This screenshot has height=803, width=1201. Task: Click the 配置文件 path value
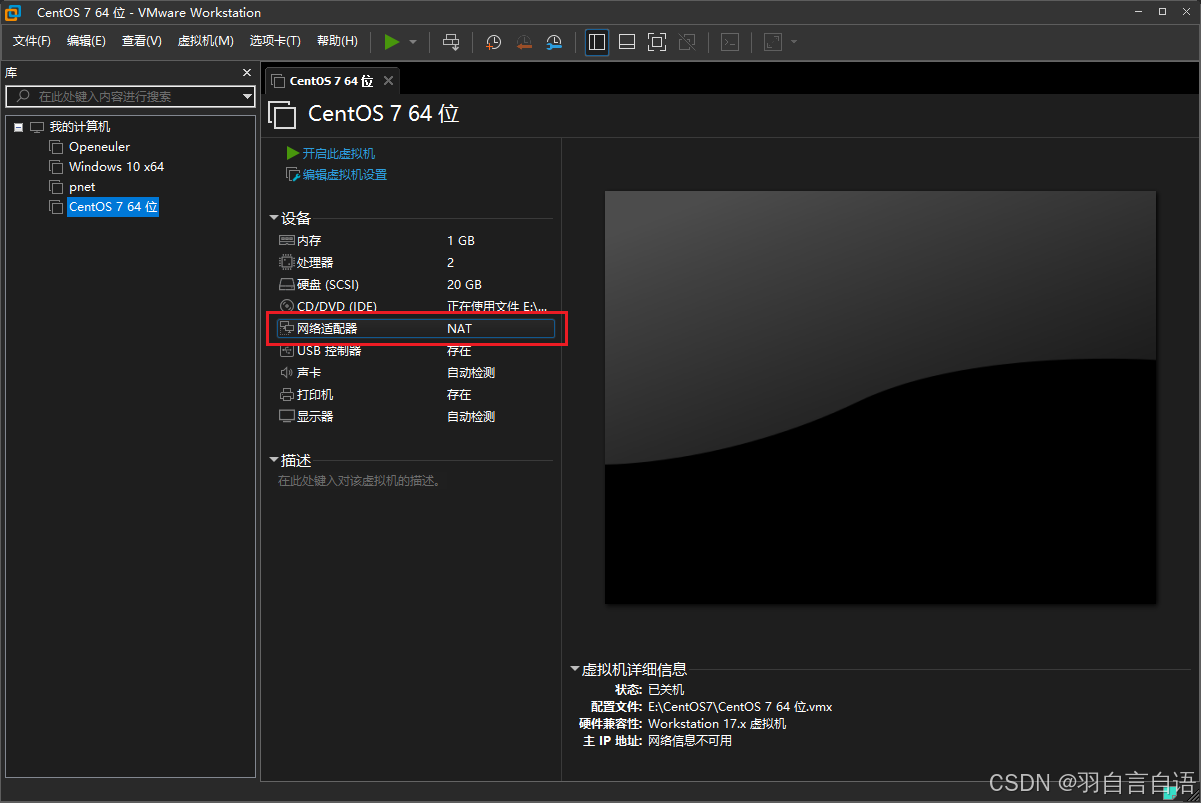(x=740, y=707)
